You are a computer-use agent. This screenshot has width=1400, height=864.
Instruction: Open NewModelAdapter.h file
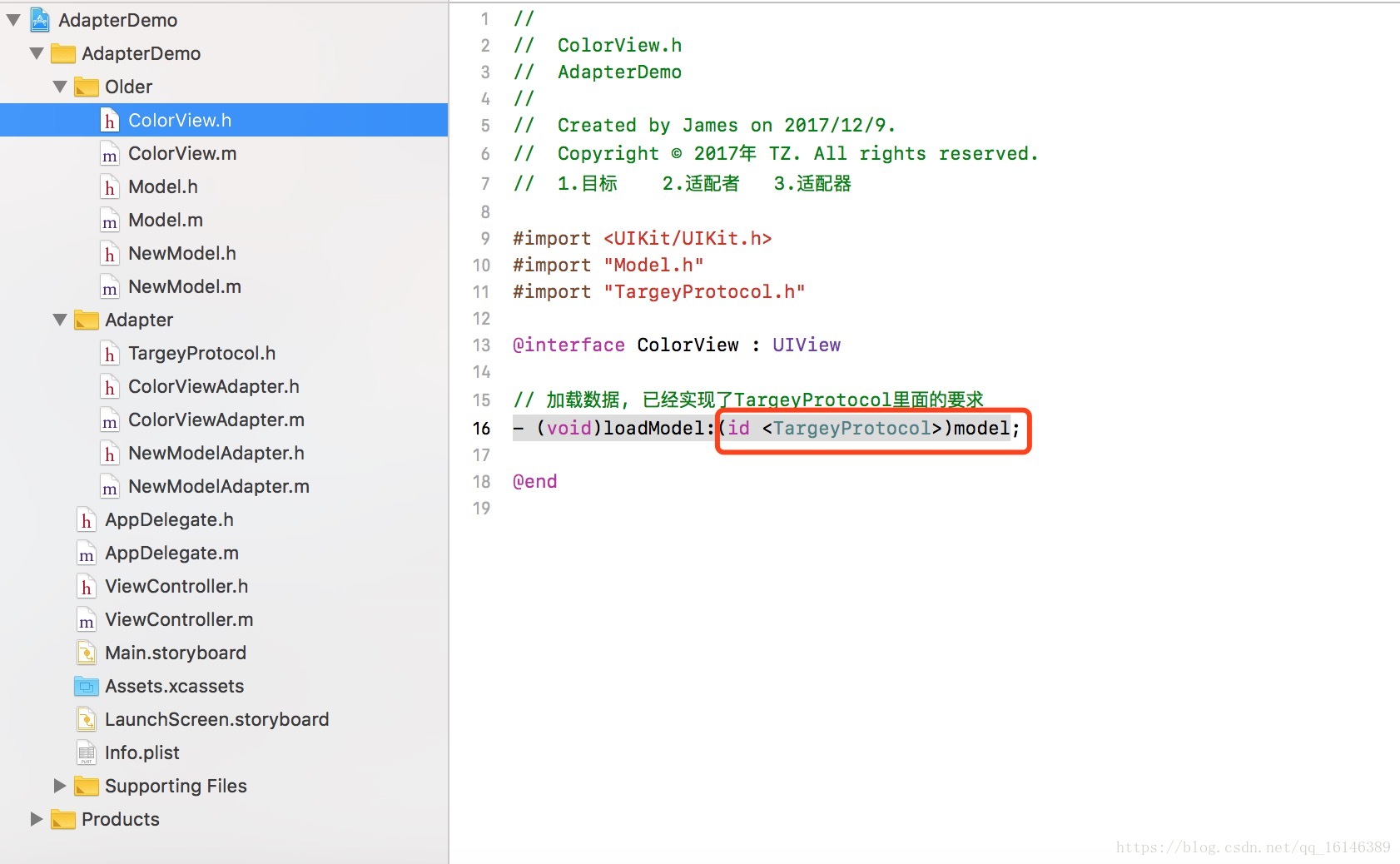point(216,453)
